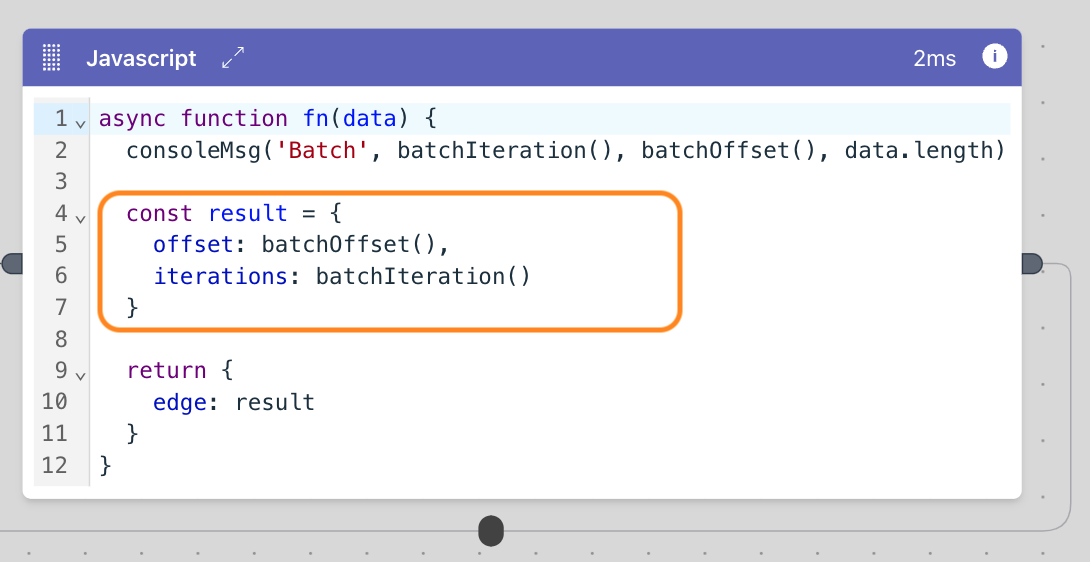Image resolution: width=1090 pixels, height=562 pixels.
Task: Click the 2ms execution time label
Action: point(934,58)
